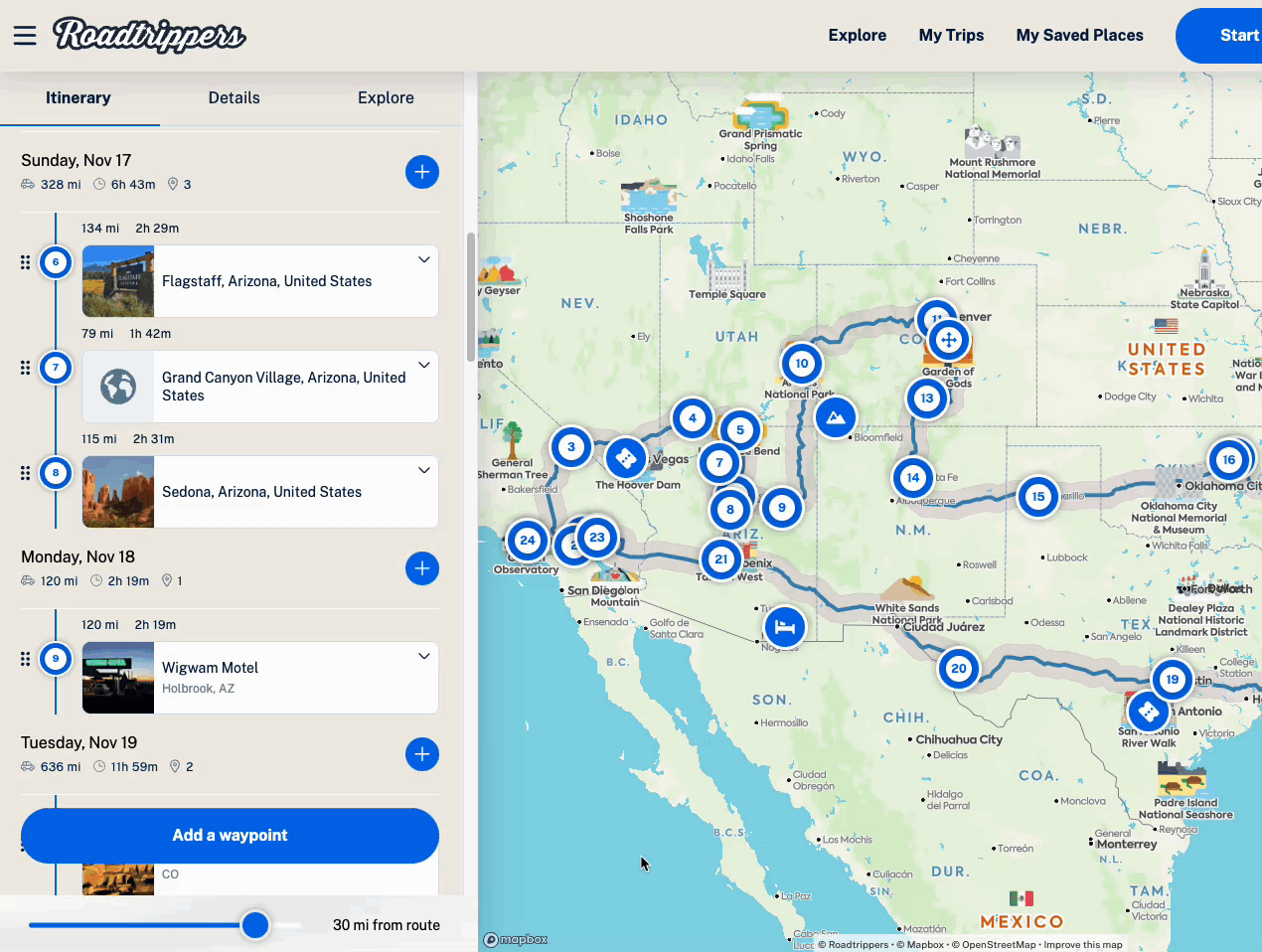Click the distance-from-route slider handle
Screen dimensions: 1262x952
click(x=255, y=925)
